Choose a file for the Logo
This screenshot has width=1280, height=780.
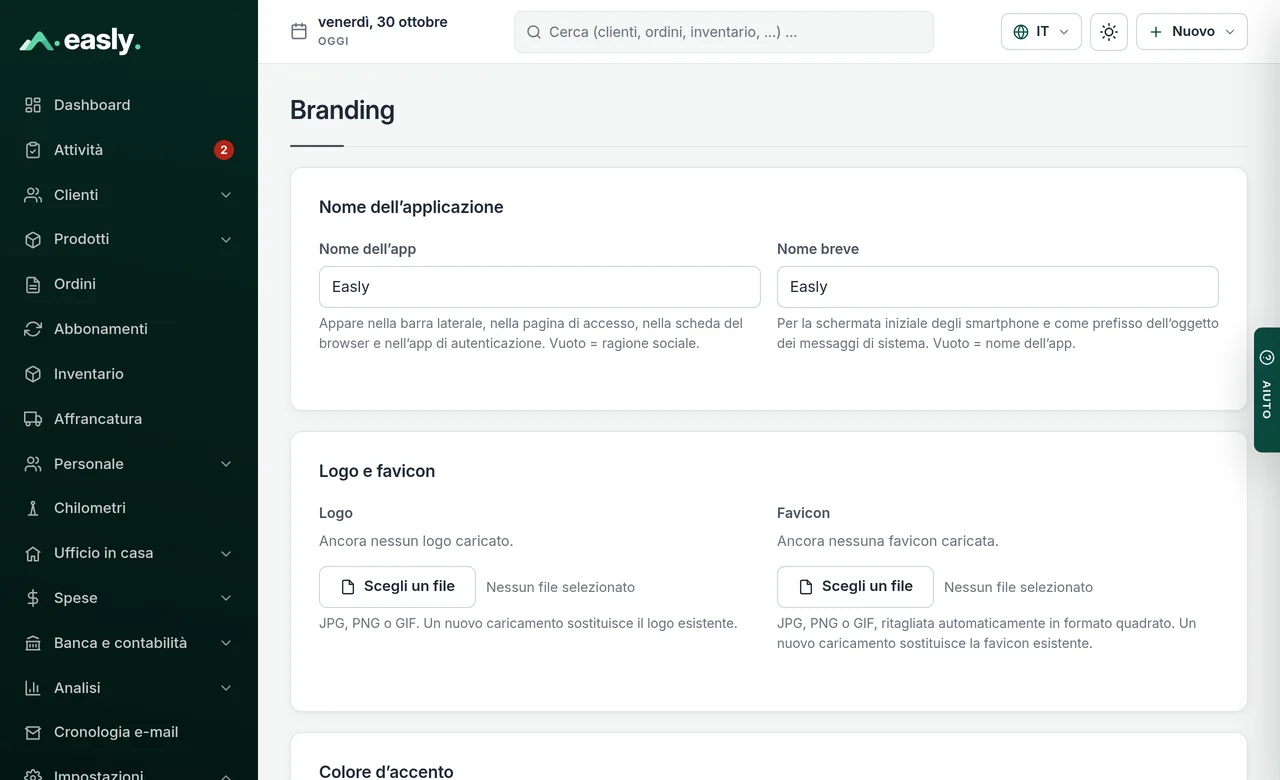tap(397, 587)
